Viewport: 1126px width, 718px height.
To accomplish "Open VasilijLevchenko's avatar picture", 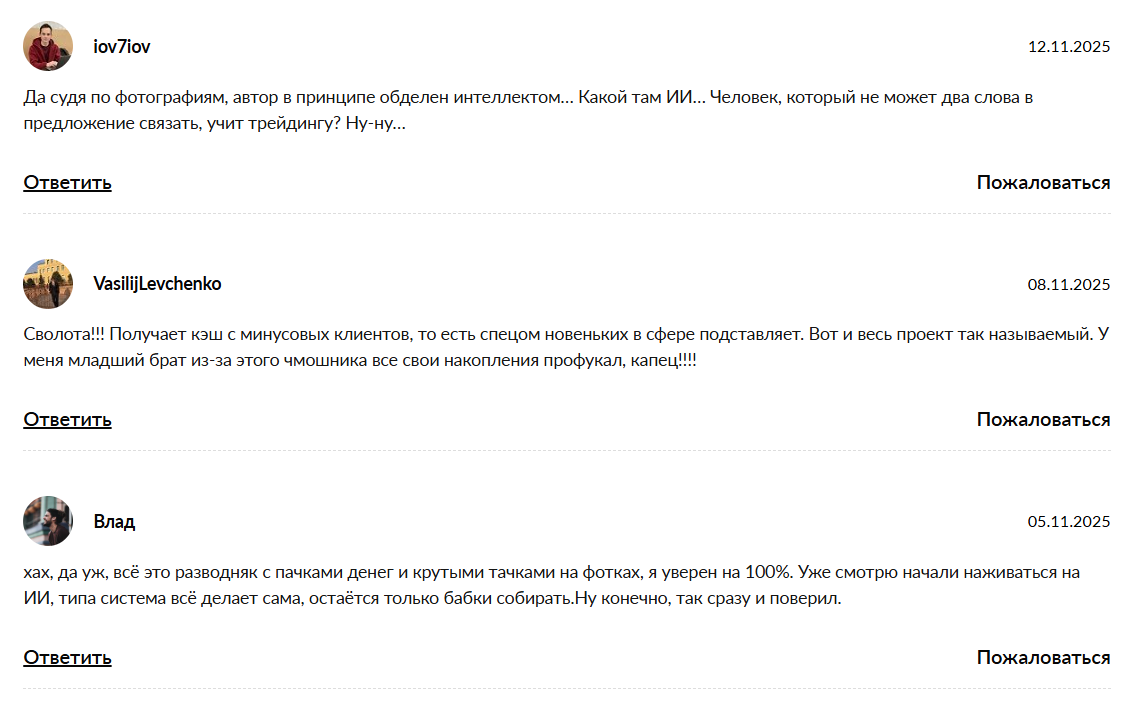I will pyautogui.click(x=48, y=284).
